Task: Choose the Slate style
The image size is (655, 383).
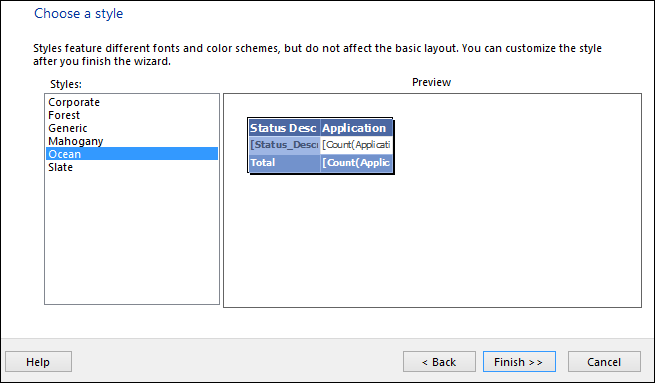Action: point(61,167)
